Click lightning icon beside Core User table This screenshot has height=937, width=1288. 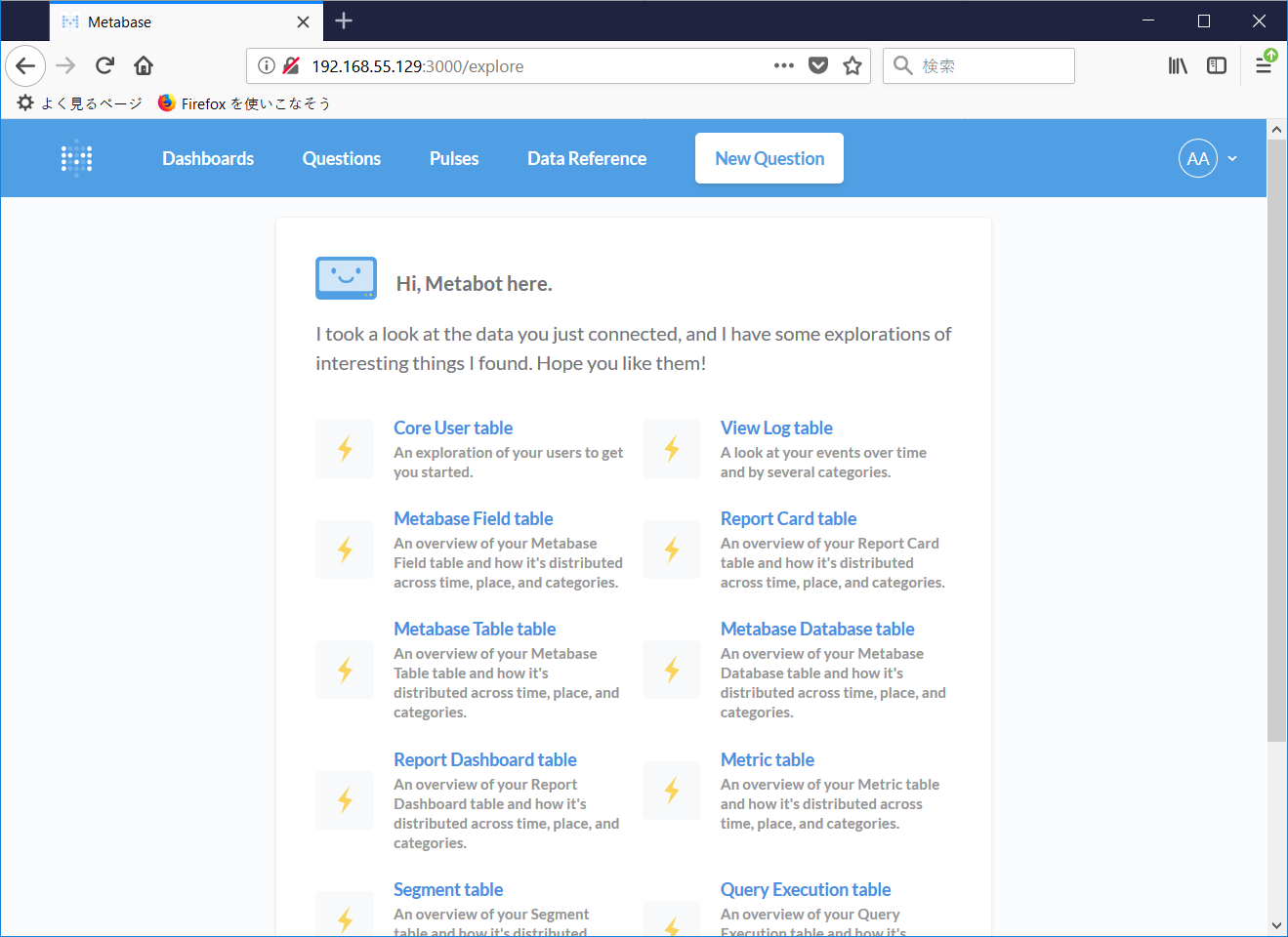345,449
